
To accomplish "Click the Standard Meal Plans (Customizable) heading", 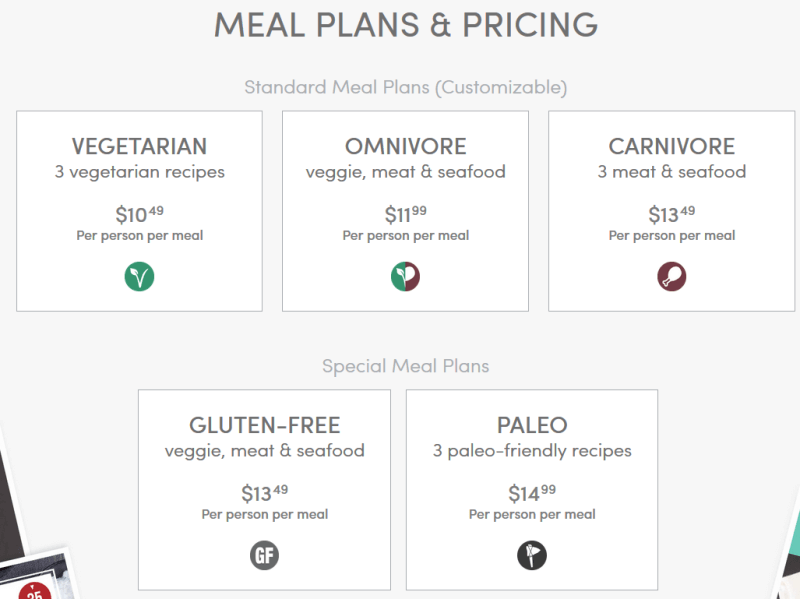I will (x=406, y=87).
